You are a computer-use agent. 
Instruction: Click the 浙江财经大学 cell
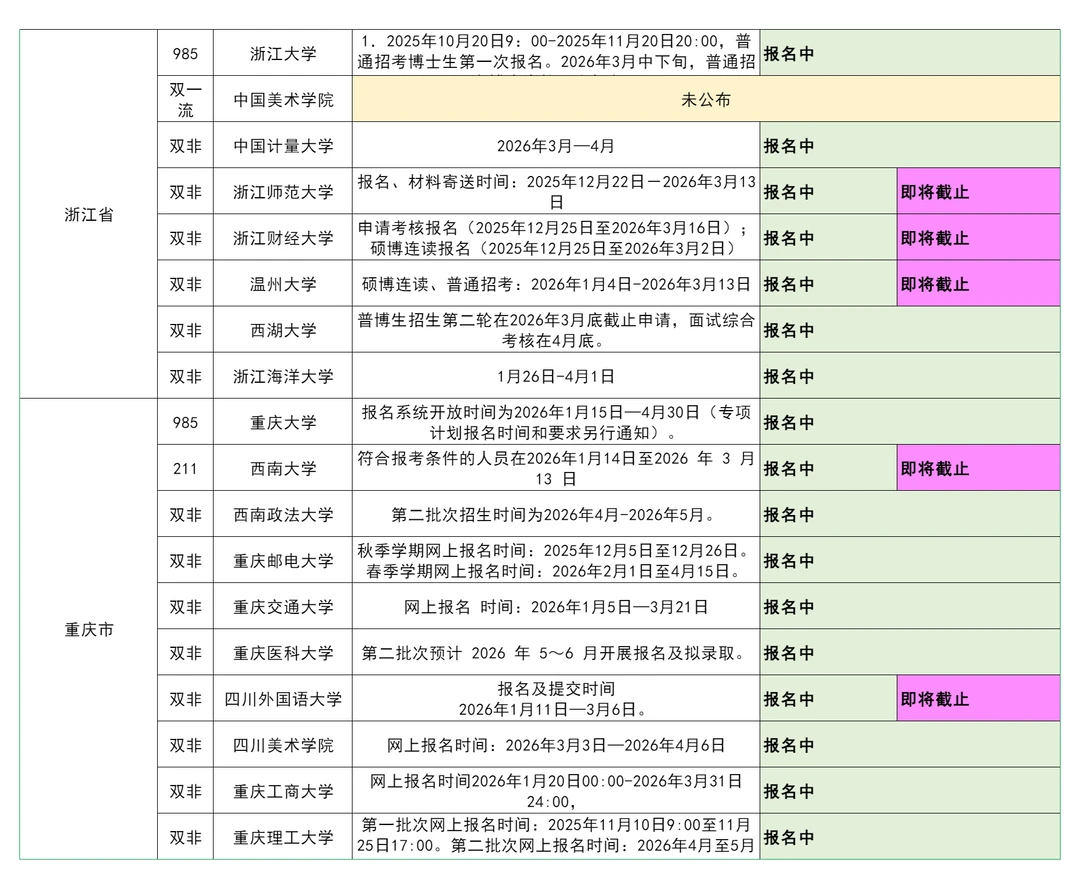(282, 238)
